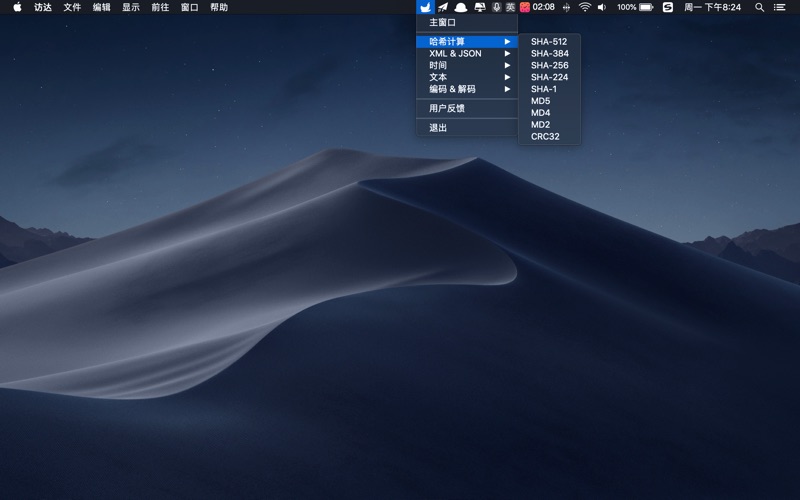Click the battery status icon
The height and width of the screenshot is (500, 800).
pyautogui.click(x=646, y=7)
